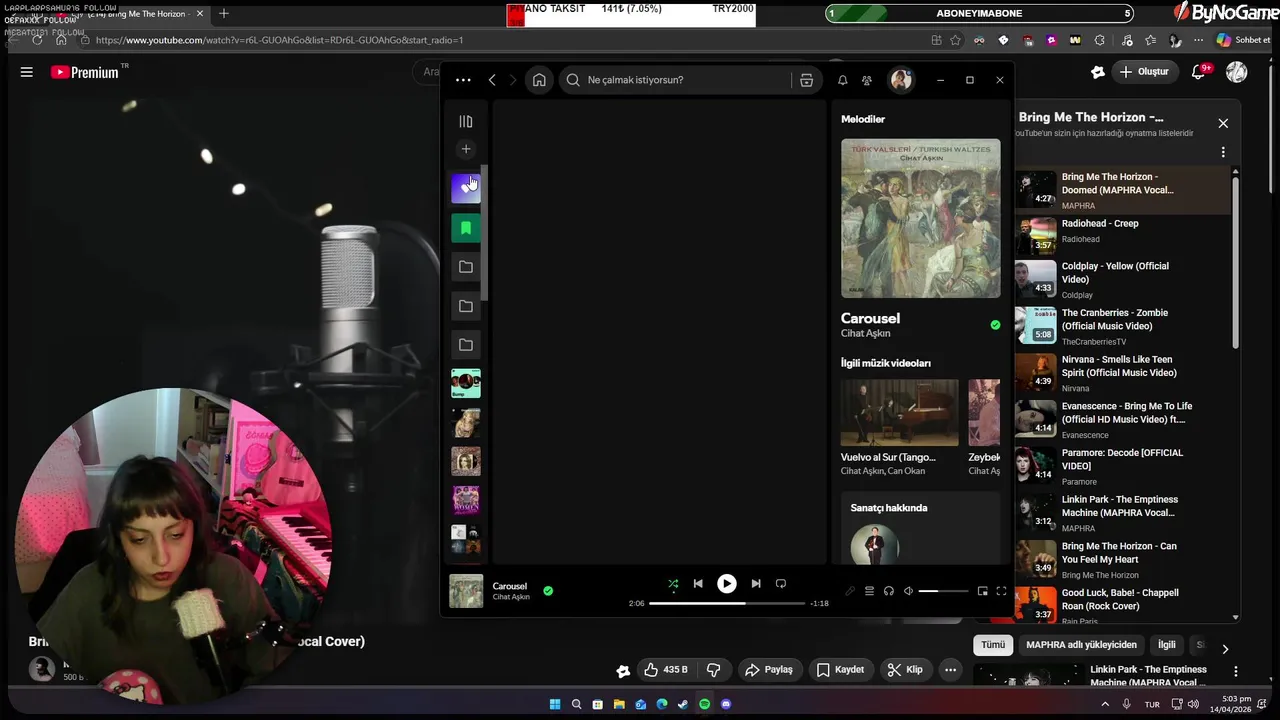The width and height of the screenshot is (1280, 720).
Task: Click Paylaş share button
Action: coord(768,670)
